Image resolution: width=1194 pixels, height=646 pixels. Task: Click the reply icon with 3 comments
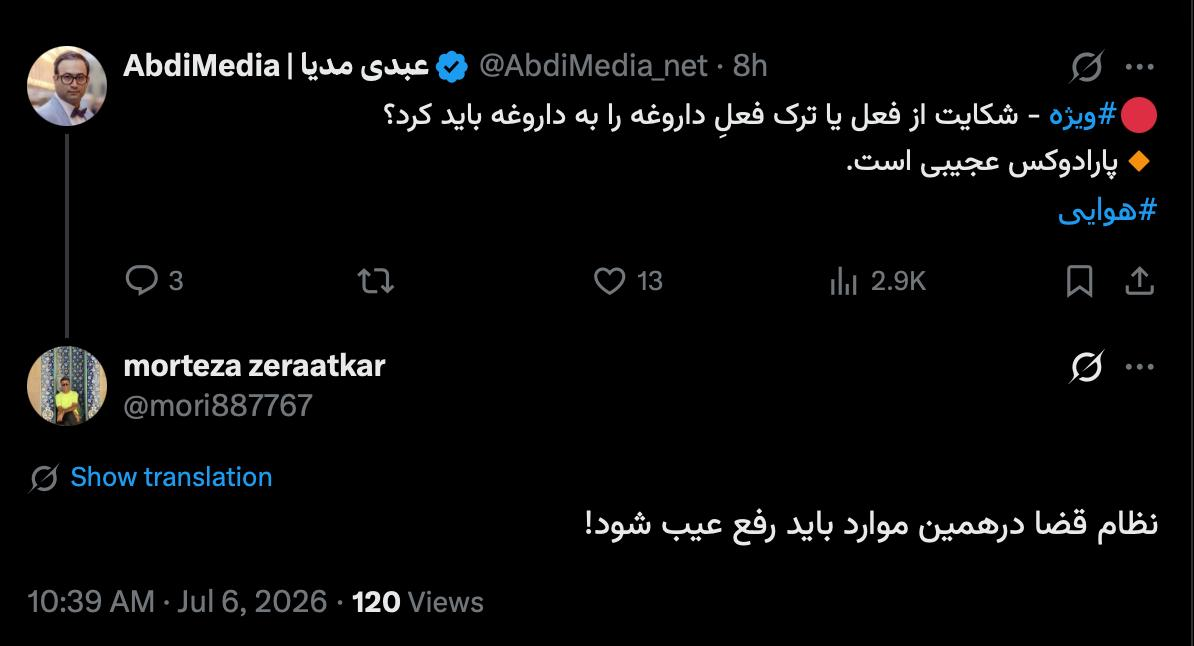(142, 280)
